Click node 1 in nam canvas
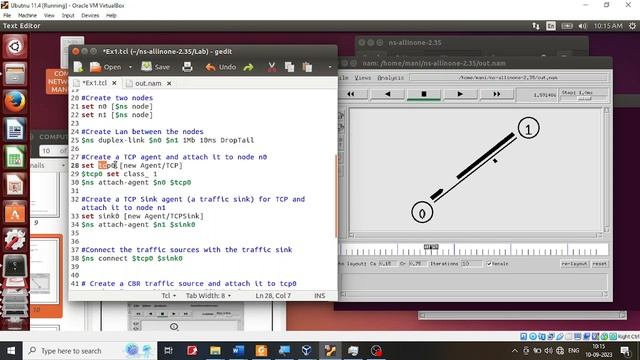640x360 pixels. pos(529,129)
